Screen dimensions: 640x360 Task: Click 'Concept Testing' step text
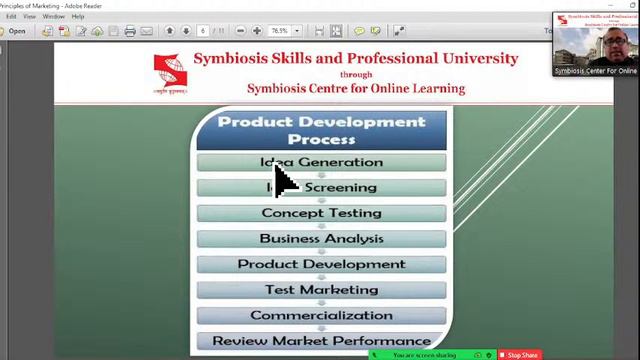pyautogui.click(x=322, y=213)
